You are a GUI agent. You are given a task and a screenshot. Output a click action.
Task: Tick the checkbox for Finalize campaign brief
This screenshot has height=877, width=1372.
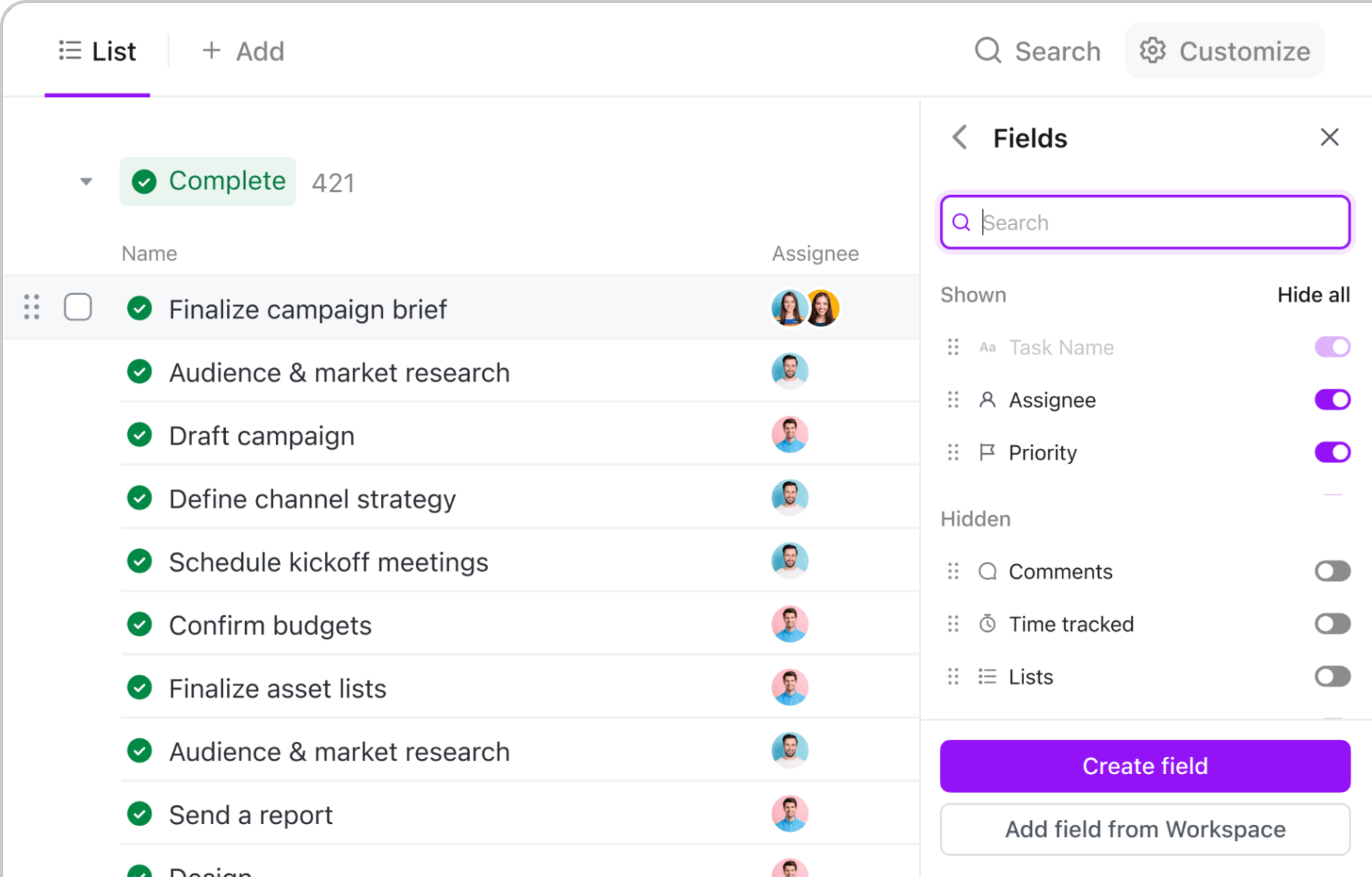[78, 307]
